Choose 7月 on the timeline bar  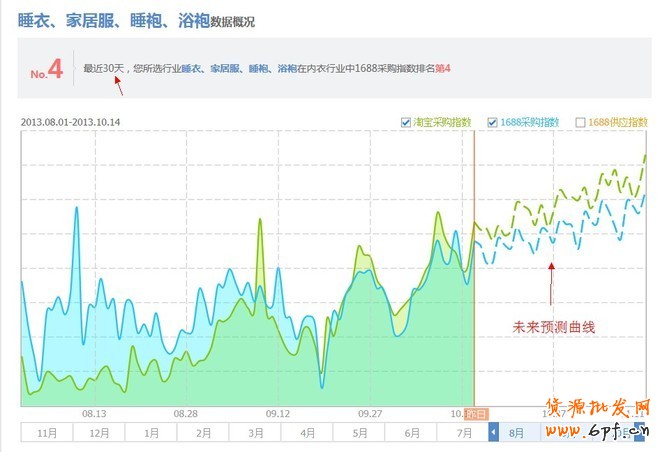pos(464,432)
